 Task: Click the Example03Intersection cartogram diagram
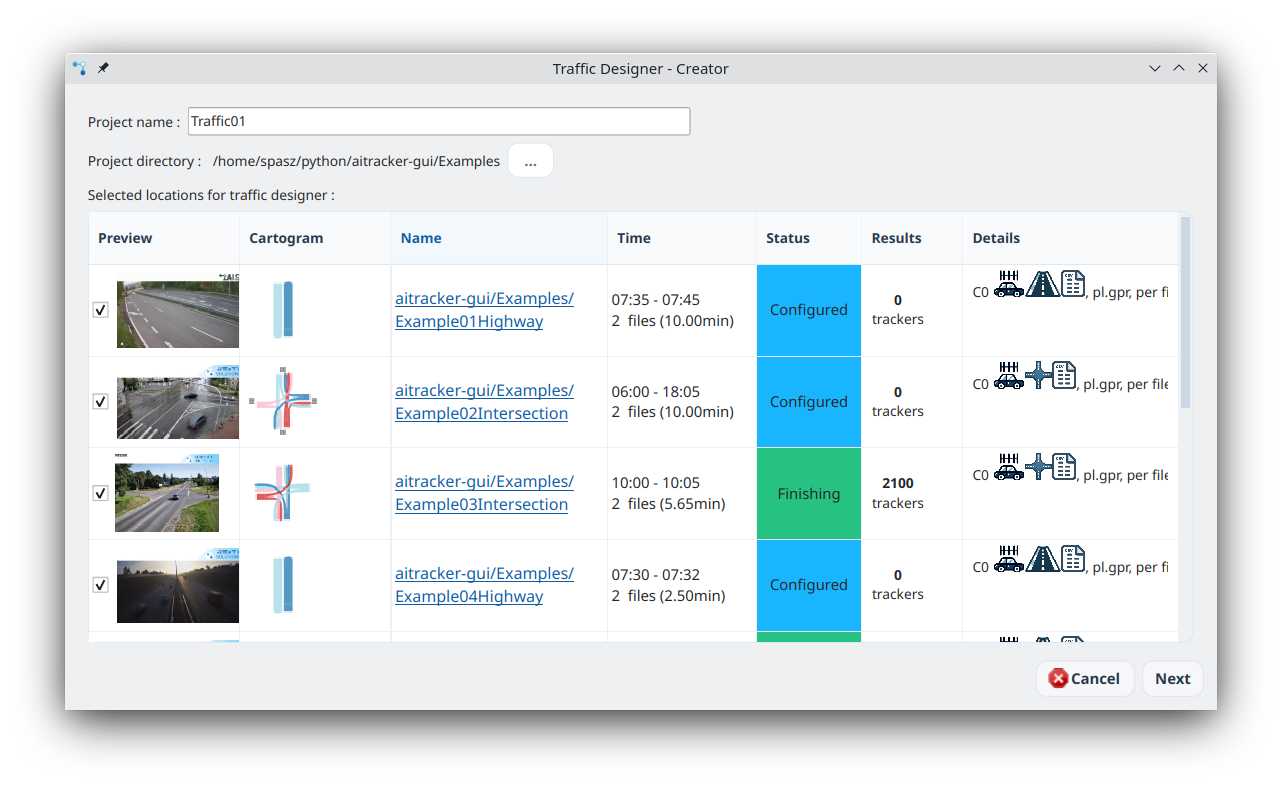(x=282, y=493)
